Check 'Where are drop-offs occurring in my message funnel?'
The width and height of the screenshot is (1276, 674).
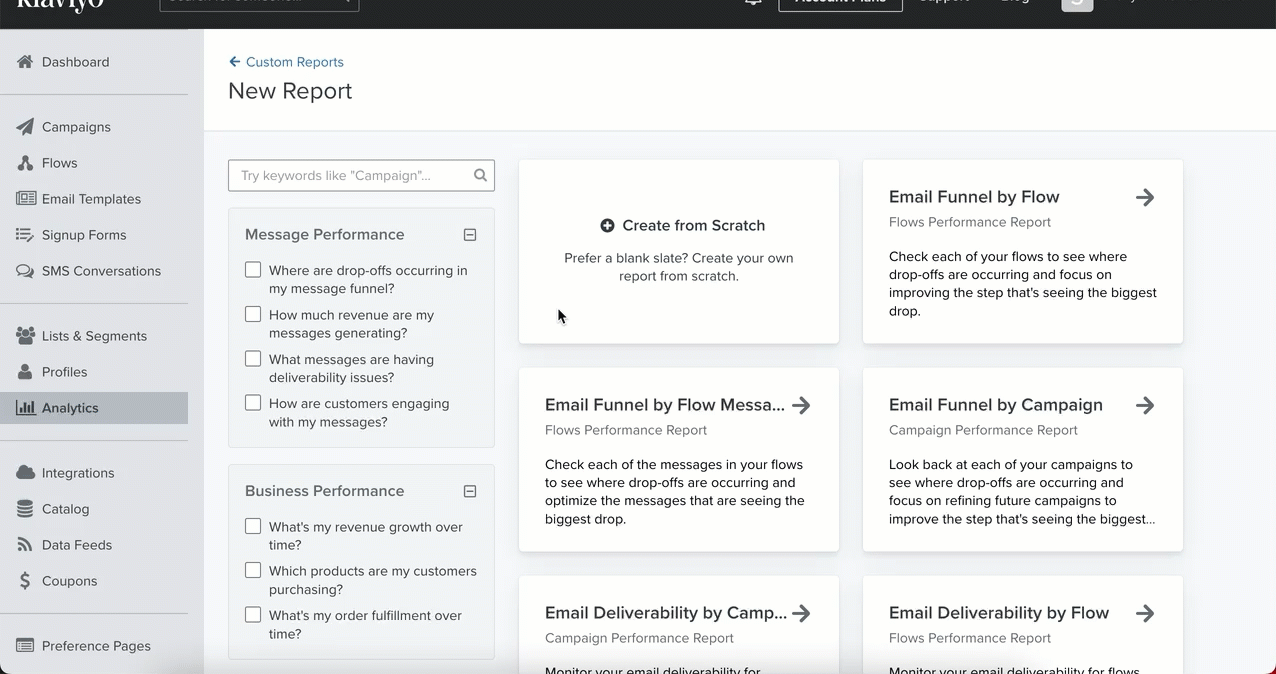click(x=253, y=268)
